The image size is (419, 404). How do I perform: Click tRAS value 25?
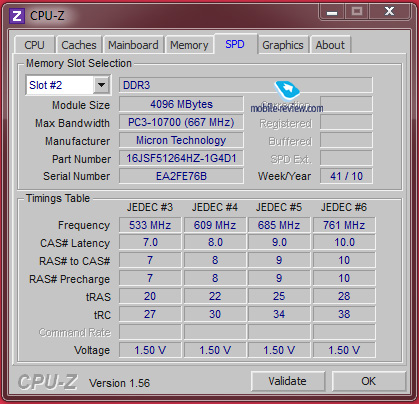[x=279, y=296]
